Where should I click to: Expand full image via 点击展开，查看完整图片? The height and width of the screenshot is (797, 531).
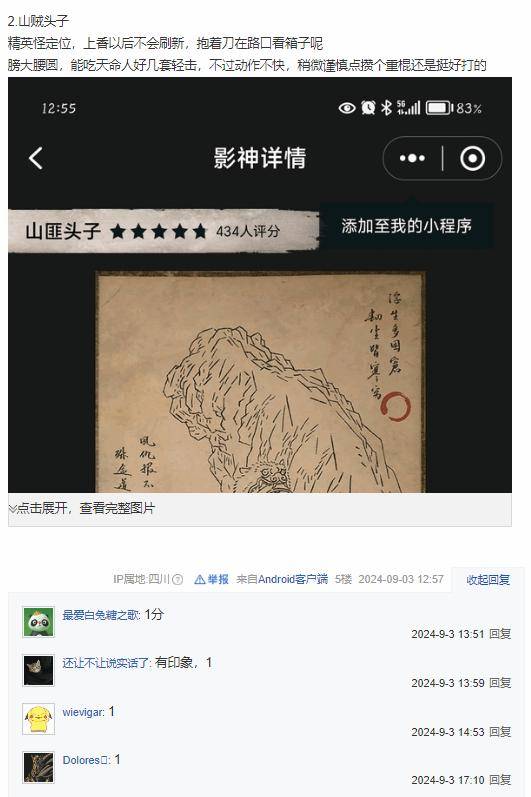(86, 508)
